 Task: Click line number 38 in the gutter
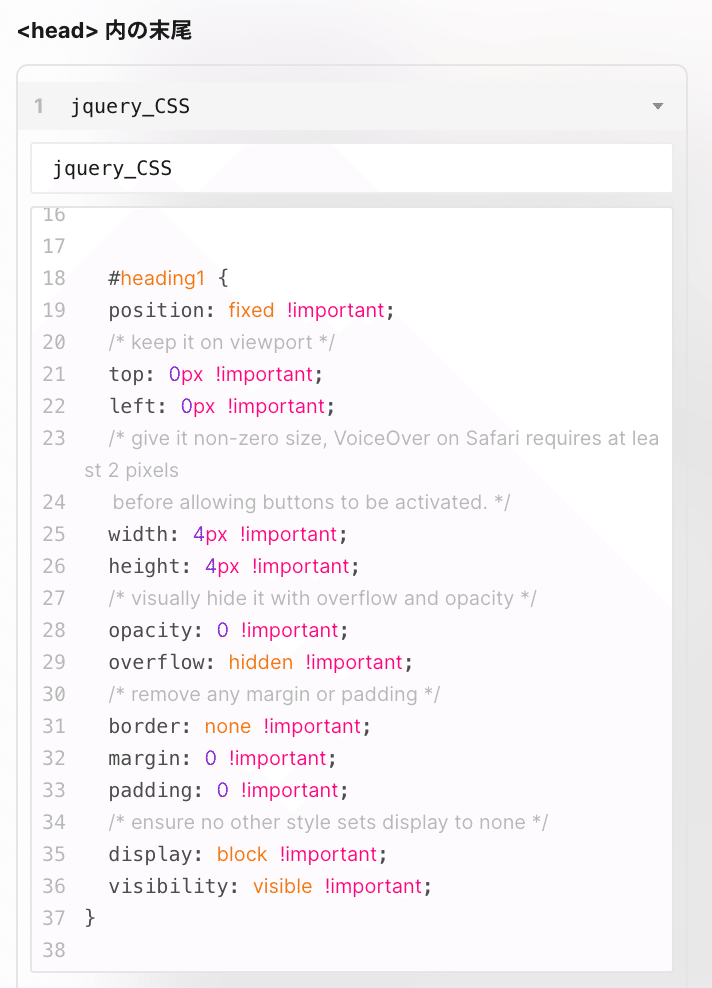pyautogui.click(x=54, y=950)
